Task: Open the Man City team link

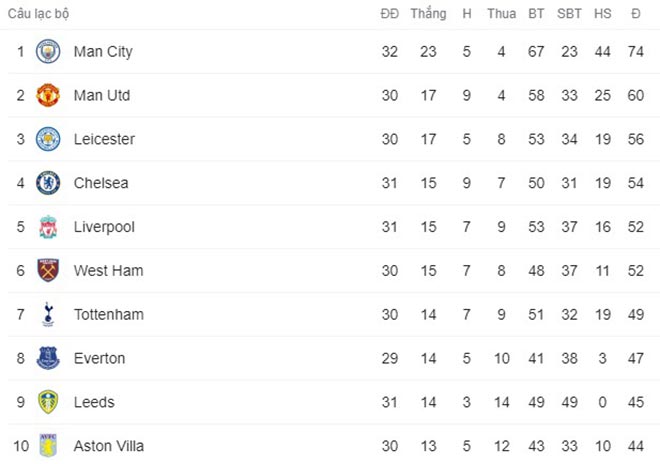Action: pyautogui.click(x=103, y=51)
